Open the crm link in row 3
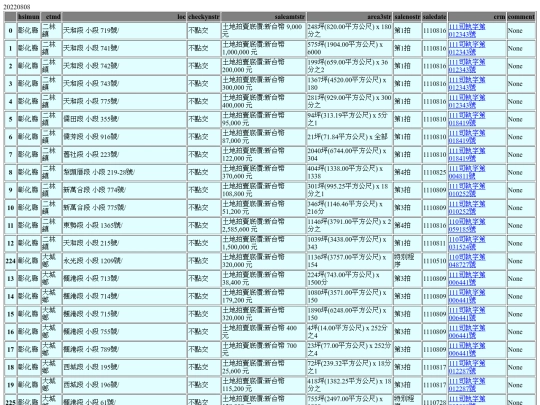Viewport: 540px width, 405px height. (467, 84)
